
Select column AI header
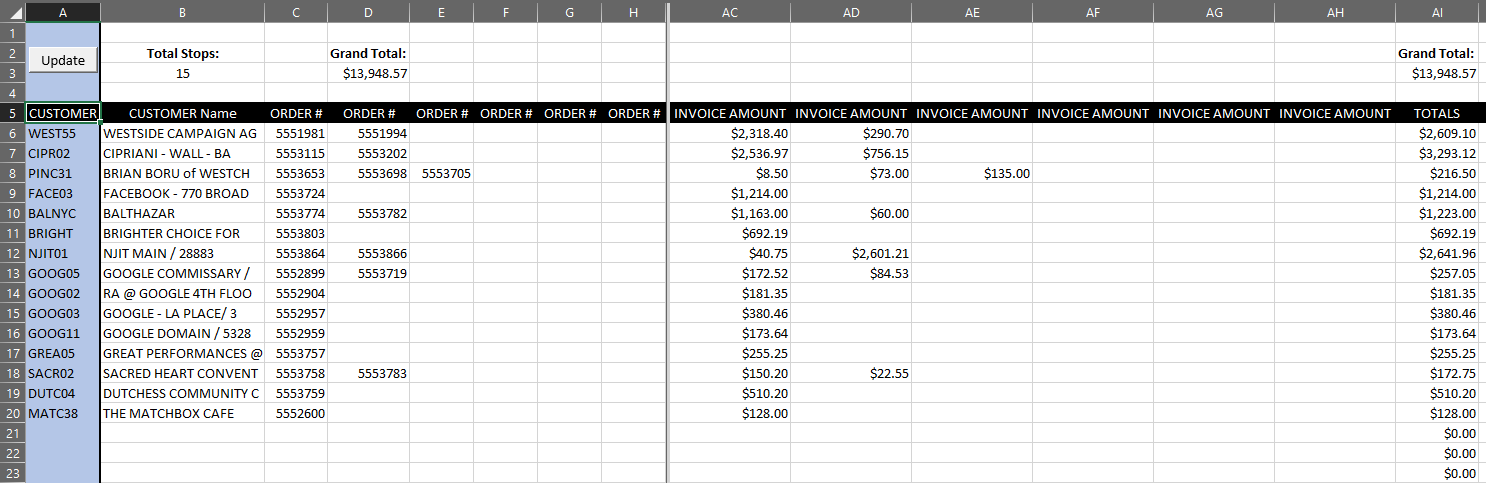(x=1436, y=11)
